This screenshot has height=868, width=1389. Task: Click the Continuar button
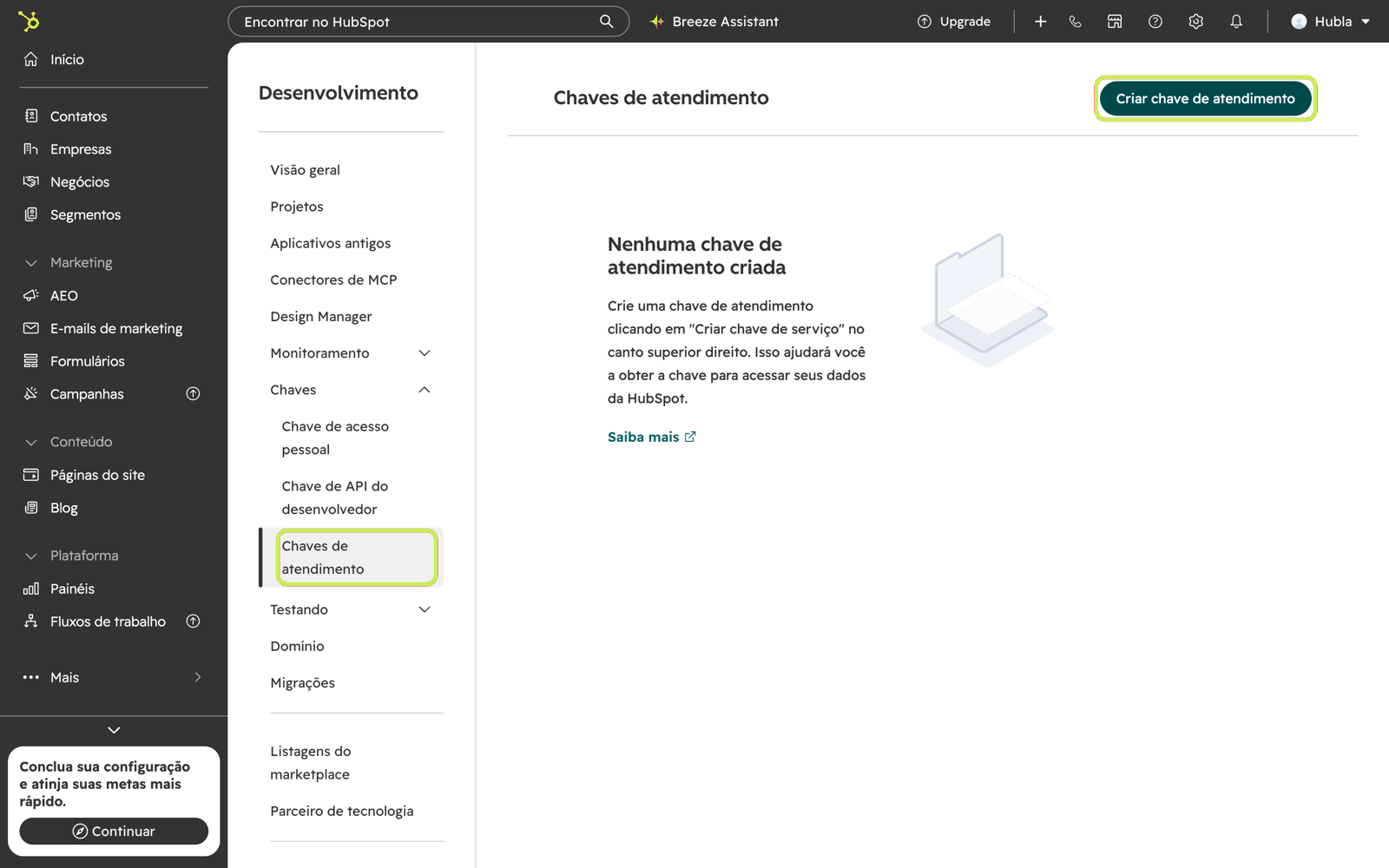click(x=114, y=832)
